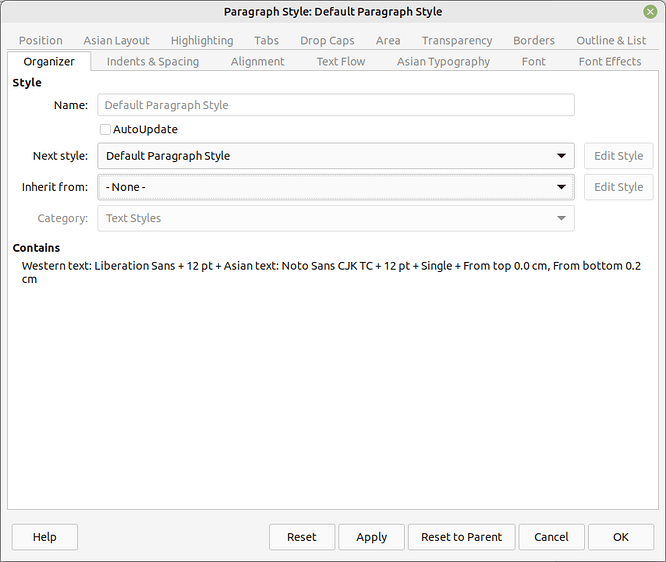This screenshot has height=562, width=666.
Task: Open the Indents & Spacing tab
Action: (x=153, y=62)
